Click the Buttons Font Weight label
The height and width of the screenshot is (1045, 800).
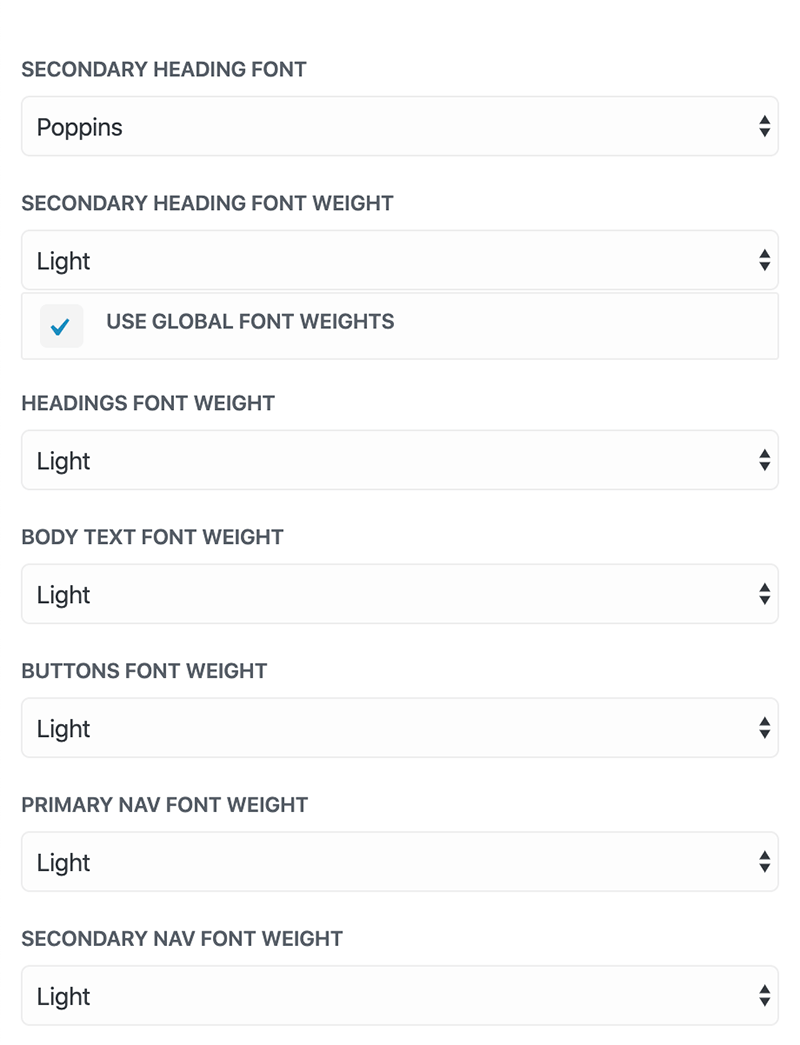[144, 670]
